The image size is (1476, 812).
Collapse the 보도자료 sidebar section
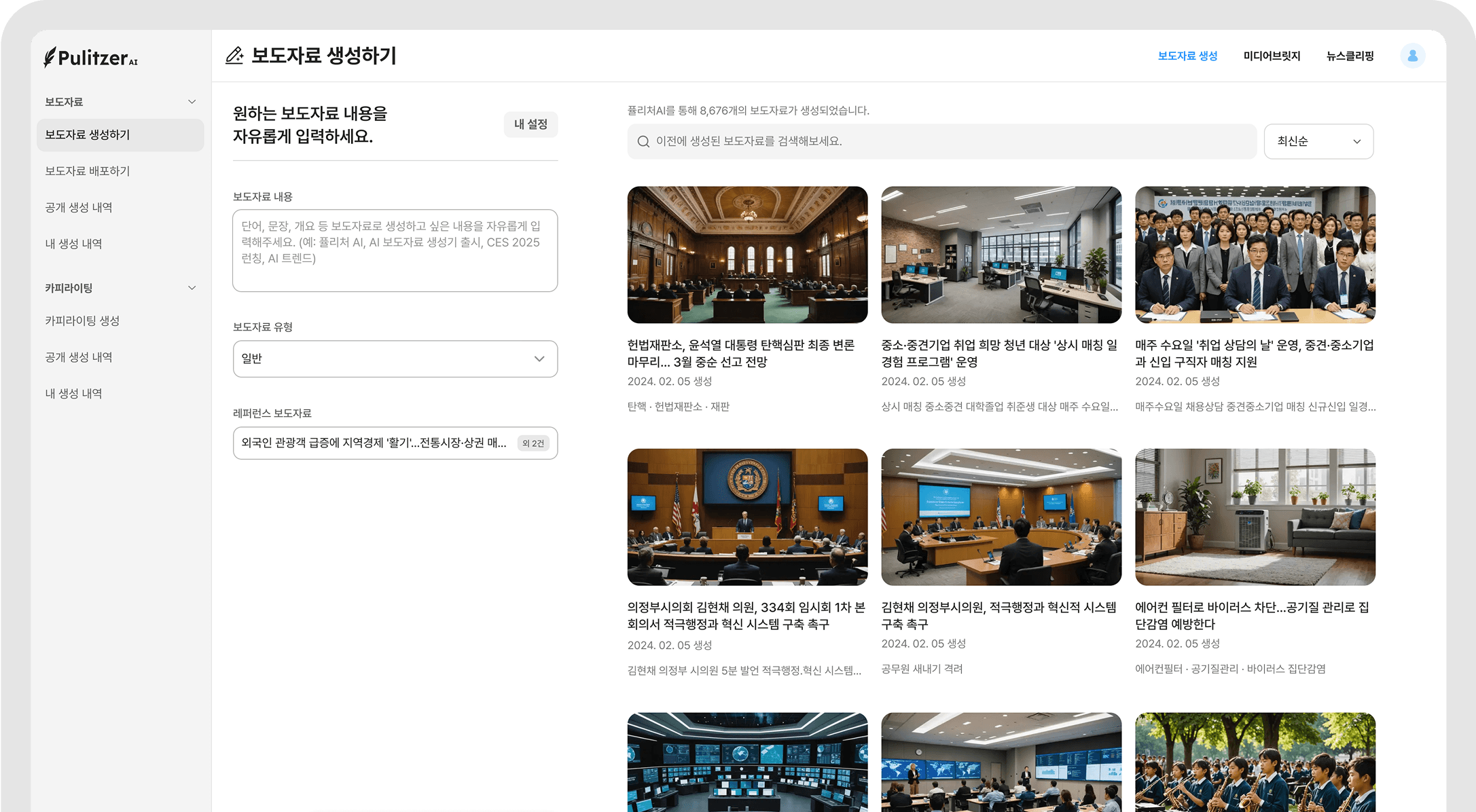click(192, 102)
